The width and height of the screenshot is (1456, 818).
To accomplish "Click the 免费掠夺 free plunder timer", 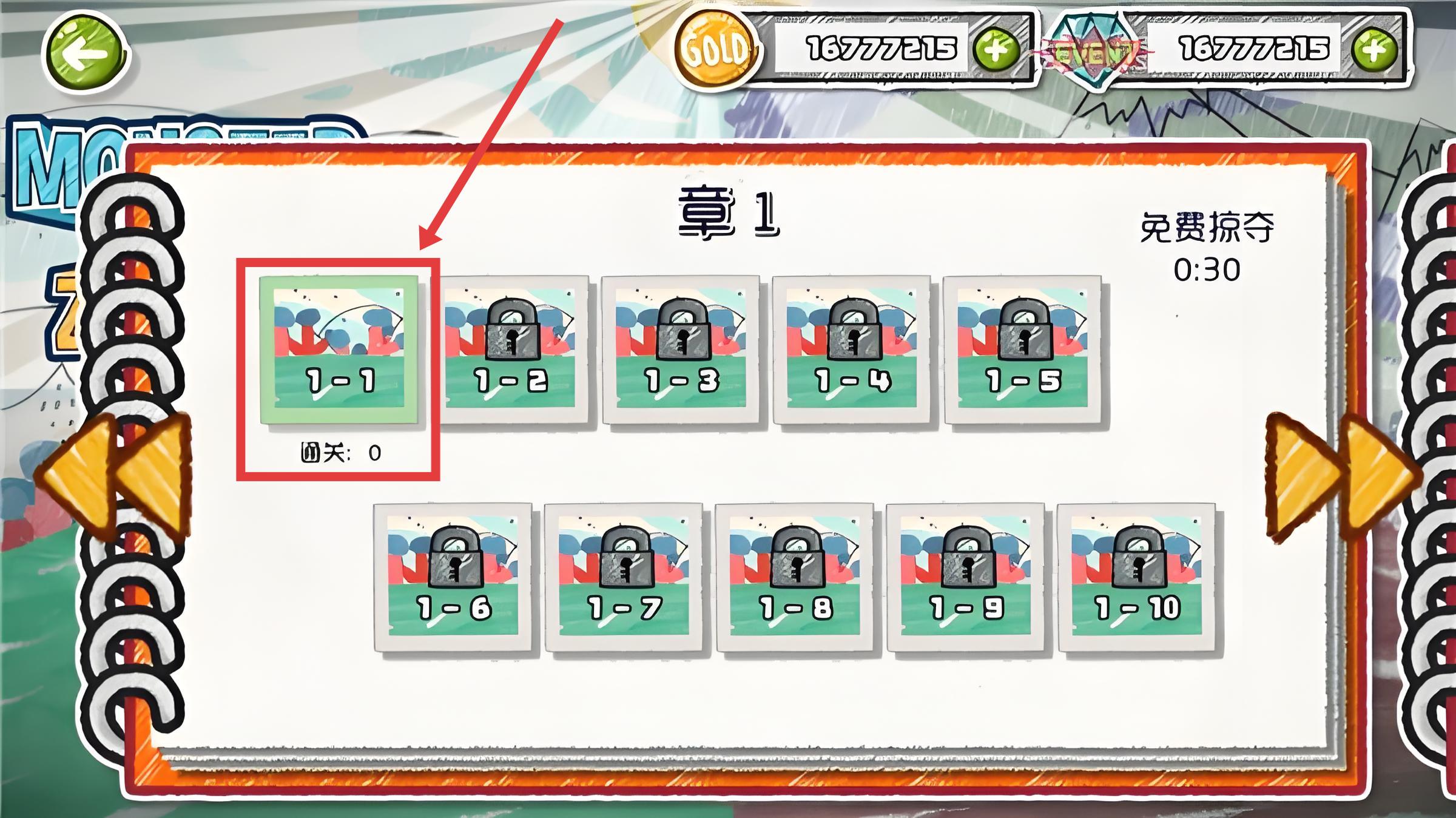I will coord(1207,248).
